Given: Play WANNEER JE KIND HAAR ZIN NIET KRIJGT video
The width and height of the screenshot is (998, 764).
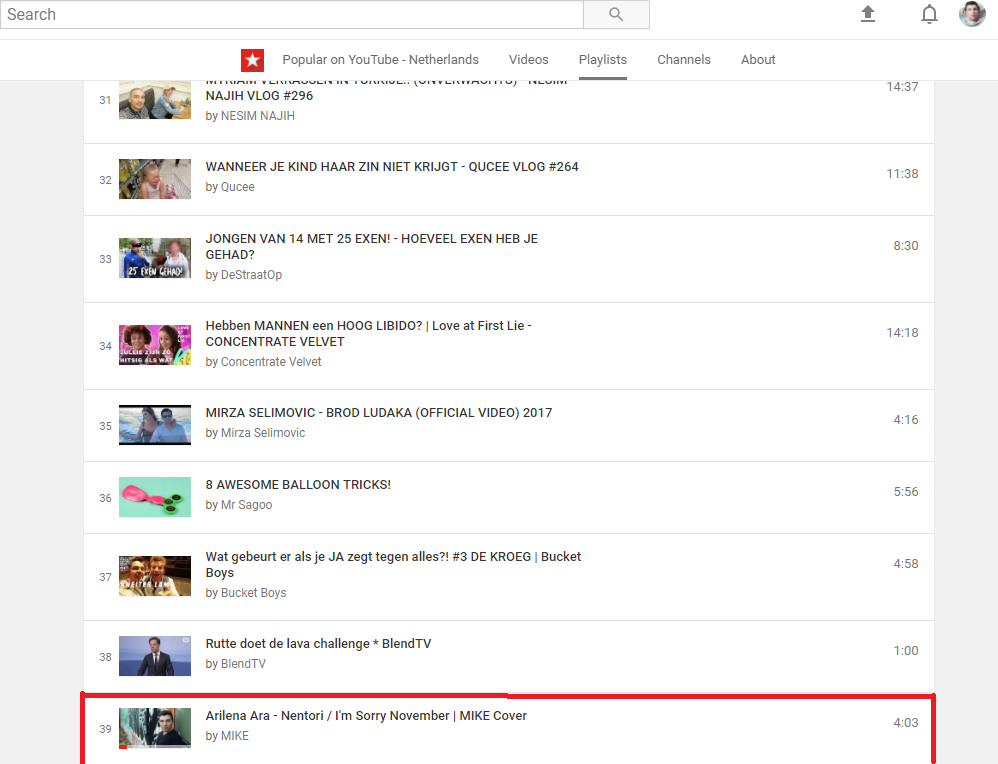Looking at the screenshot, I should pos(392,167).
